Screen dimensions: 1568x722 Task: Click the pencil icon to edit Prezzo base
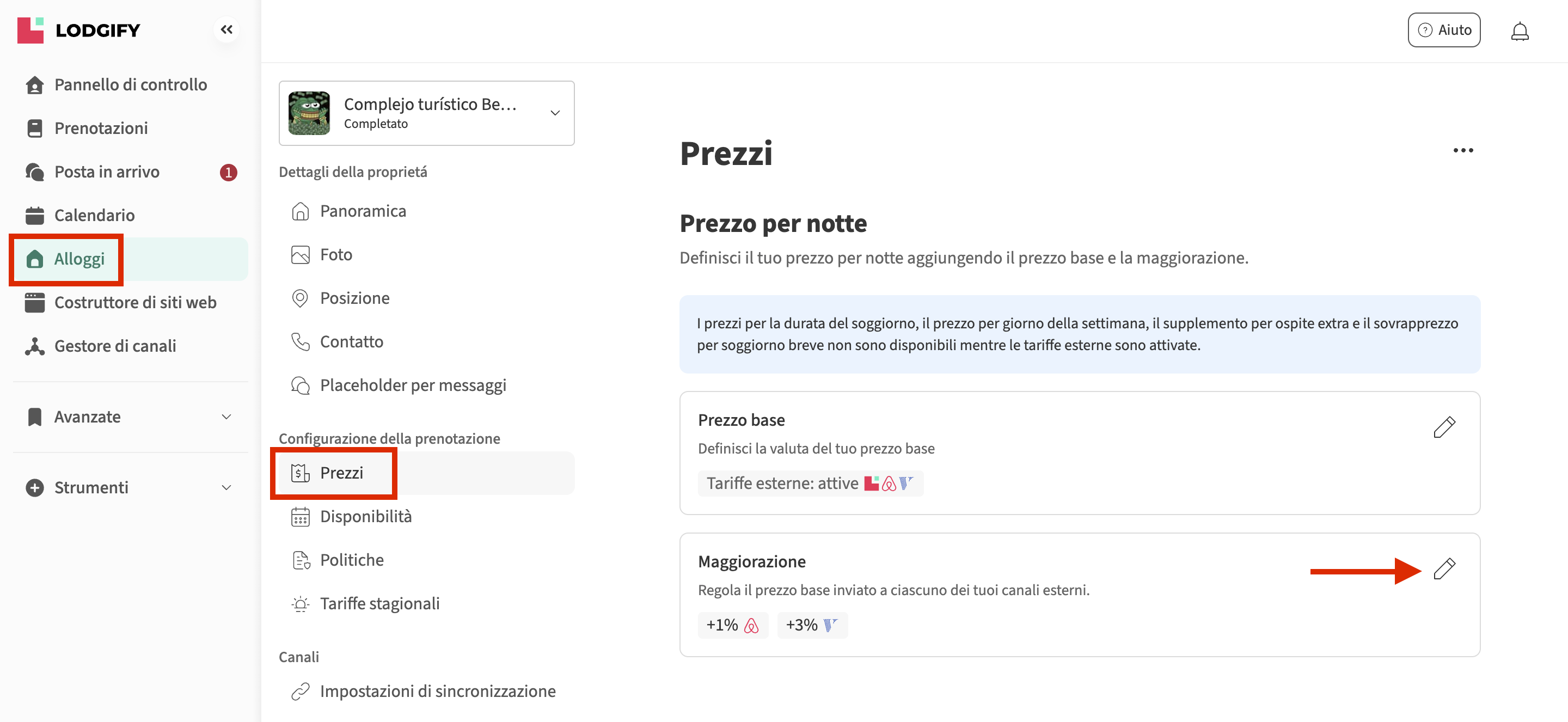1444,427
